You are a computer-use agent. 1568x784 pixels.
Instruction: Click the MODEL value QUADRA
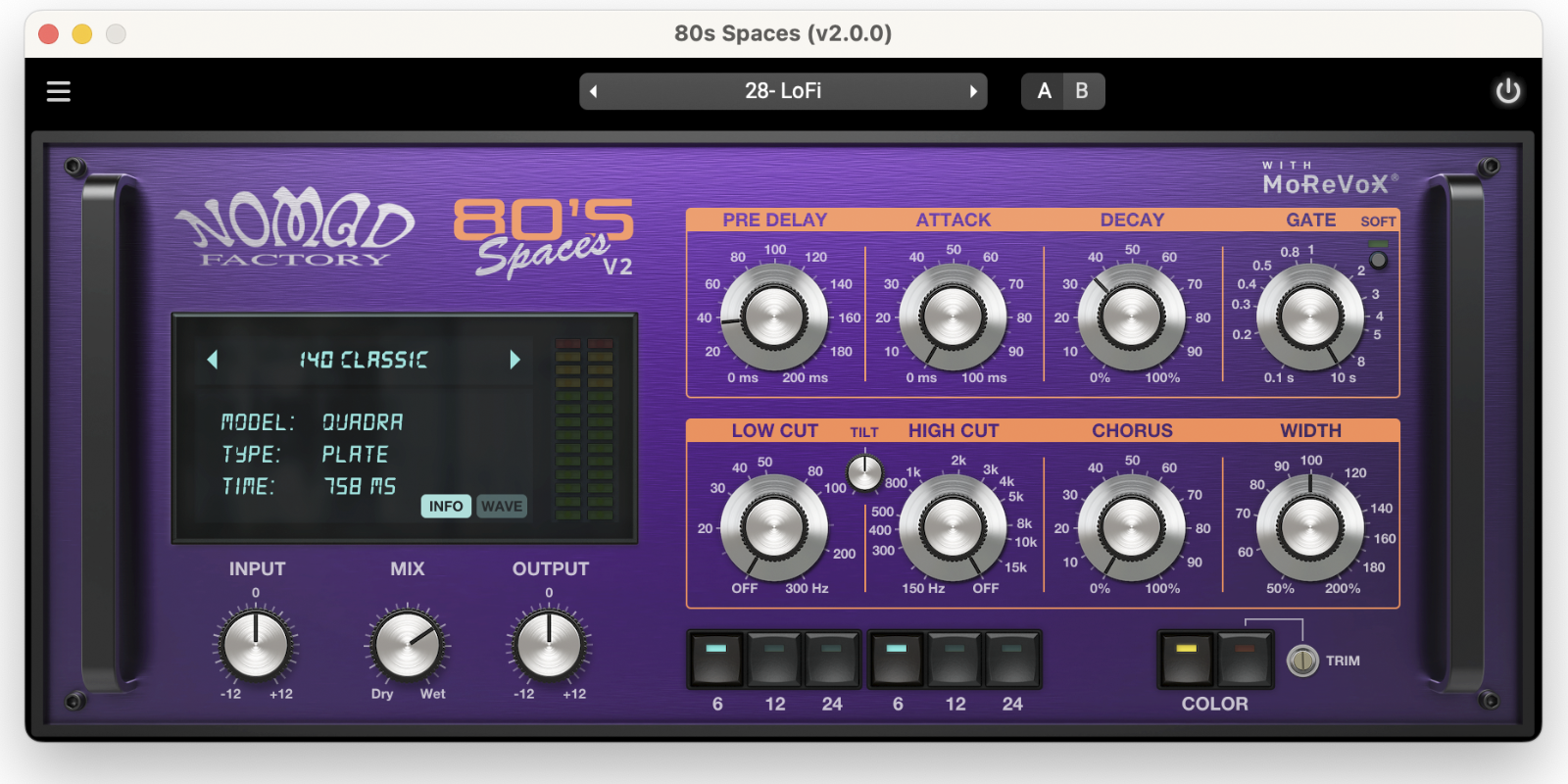363,422
